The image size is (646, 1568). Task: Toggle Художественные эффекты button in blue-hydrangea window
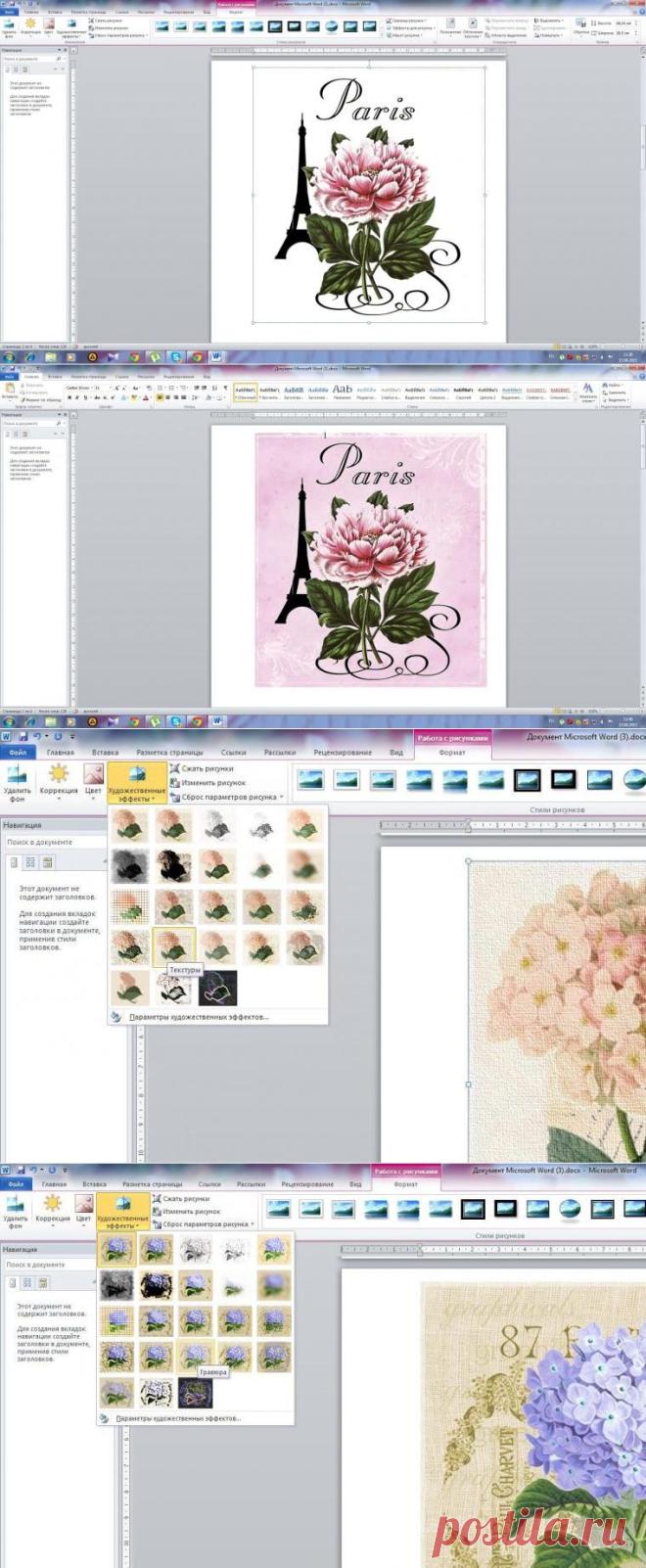(123, 1212)
